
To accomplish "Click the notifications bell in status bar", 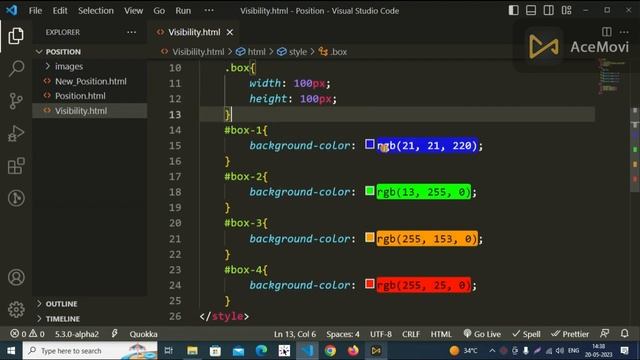I will 624,334.
